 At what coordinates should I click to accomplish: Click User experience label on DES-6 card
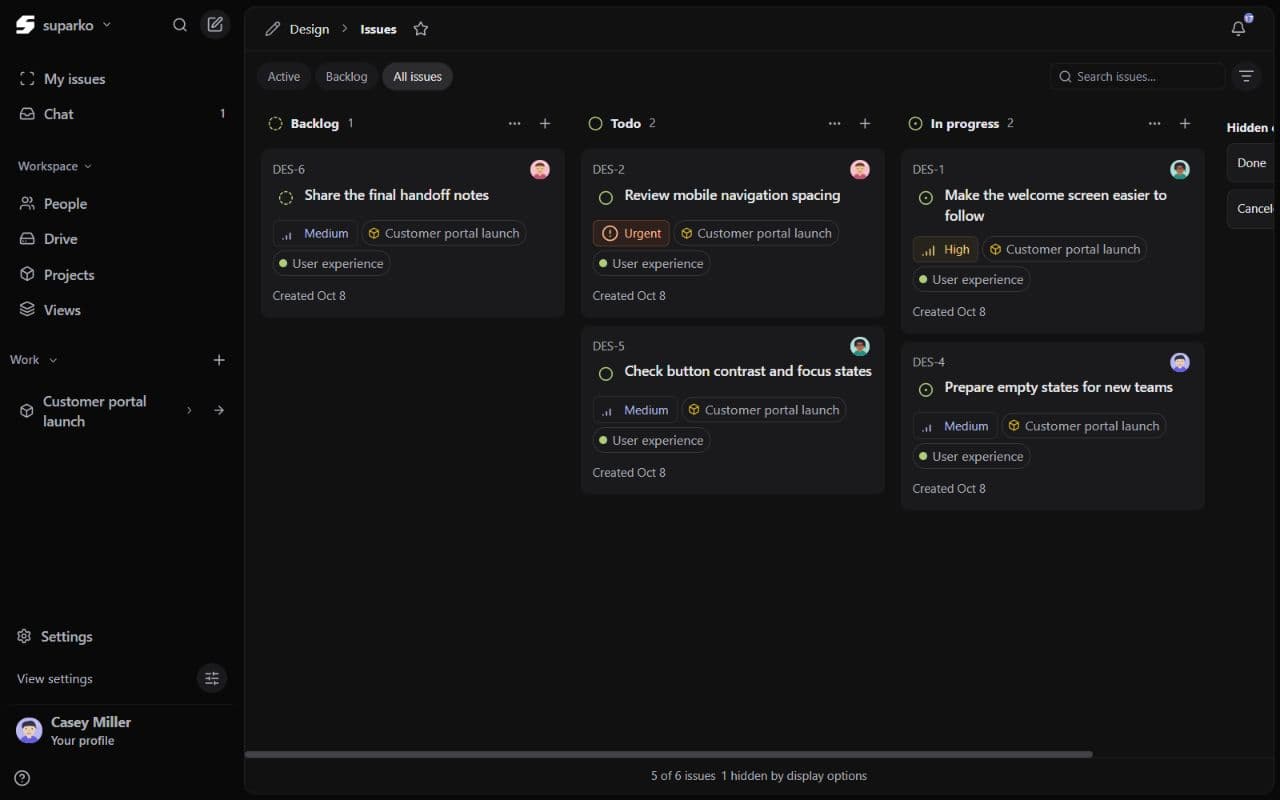click(331, 264)
